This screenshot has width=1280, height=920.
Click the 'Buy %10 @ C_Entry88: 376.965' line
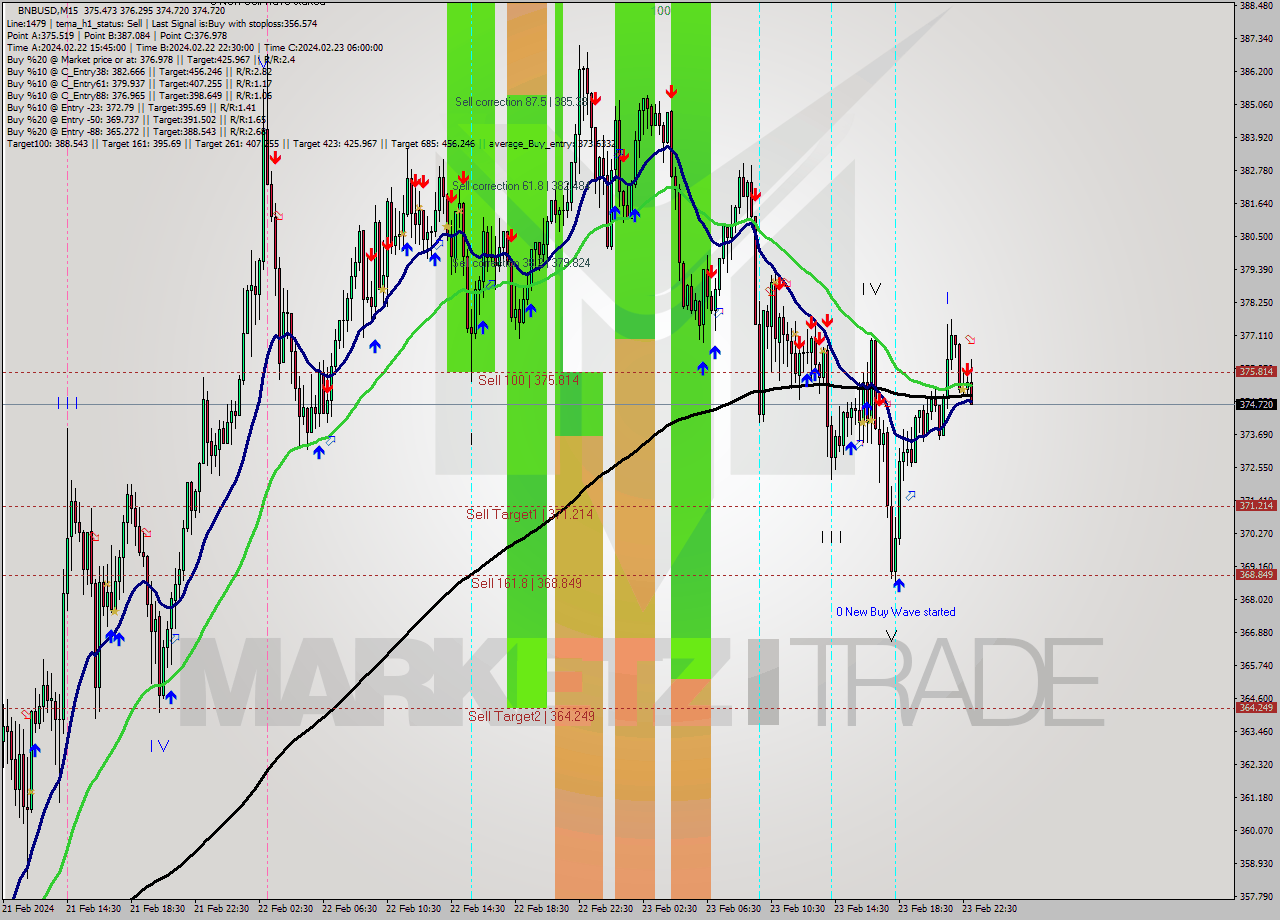pos(139,95)
